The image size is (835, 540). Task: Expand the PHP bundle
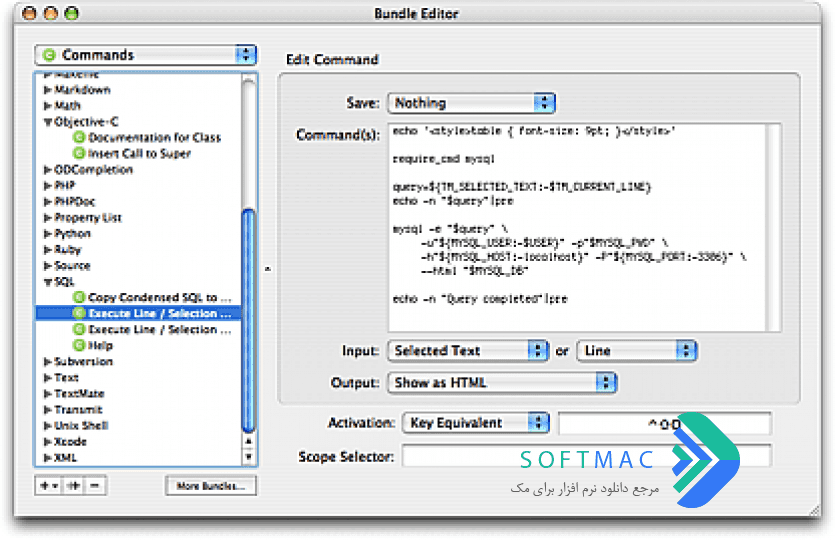47,185
